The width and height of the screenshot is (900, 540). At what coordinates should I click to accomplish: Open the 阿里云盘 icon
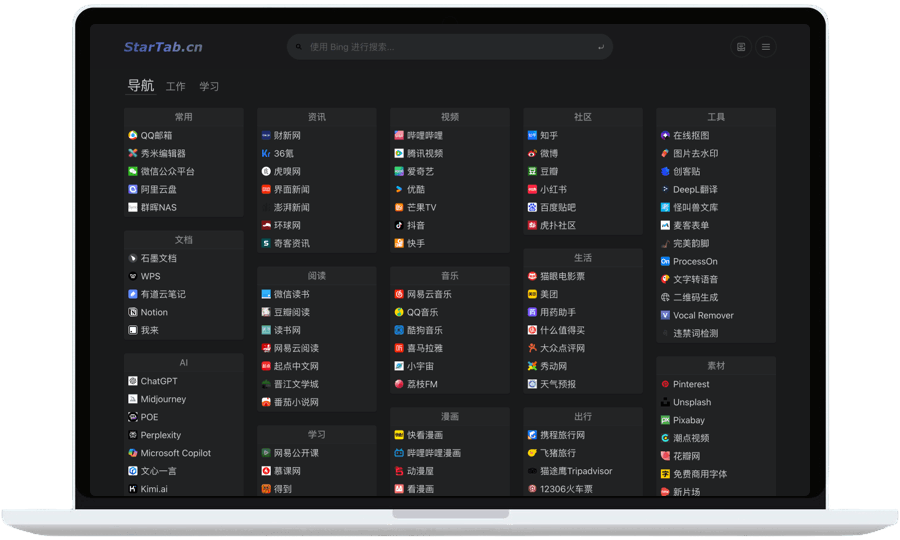[133, 189]
